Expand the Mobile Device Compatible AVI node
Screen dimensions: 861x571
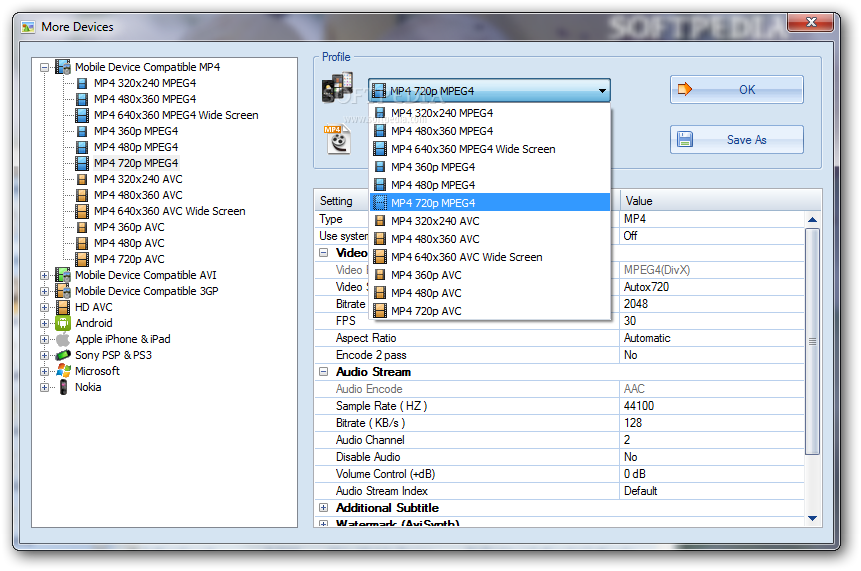[x=44, y=276]
